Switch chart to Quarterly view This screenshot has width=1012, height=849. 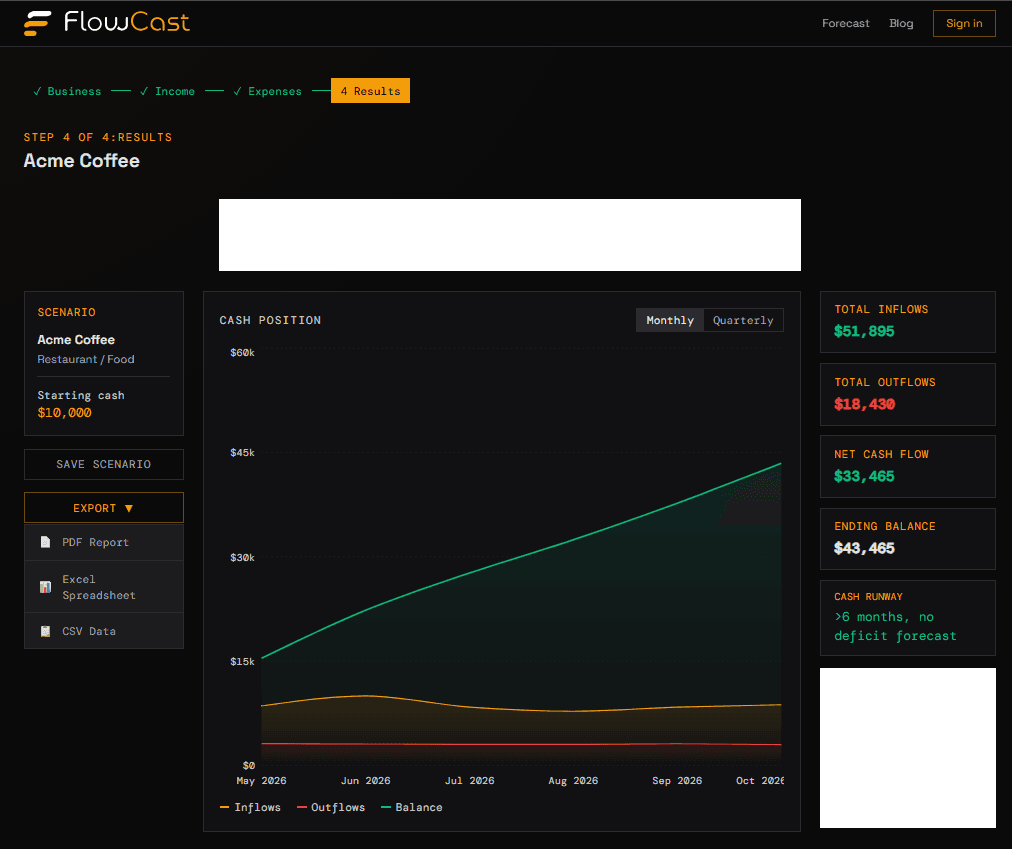743,320
